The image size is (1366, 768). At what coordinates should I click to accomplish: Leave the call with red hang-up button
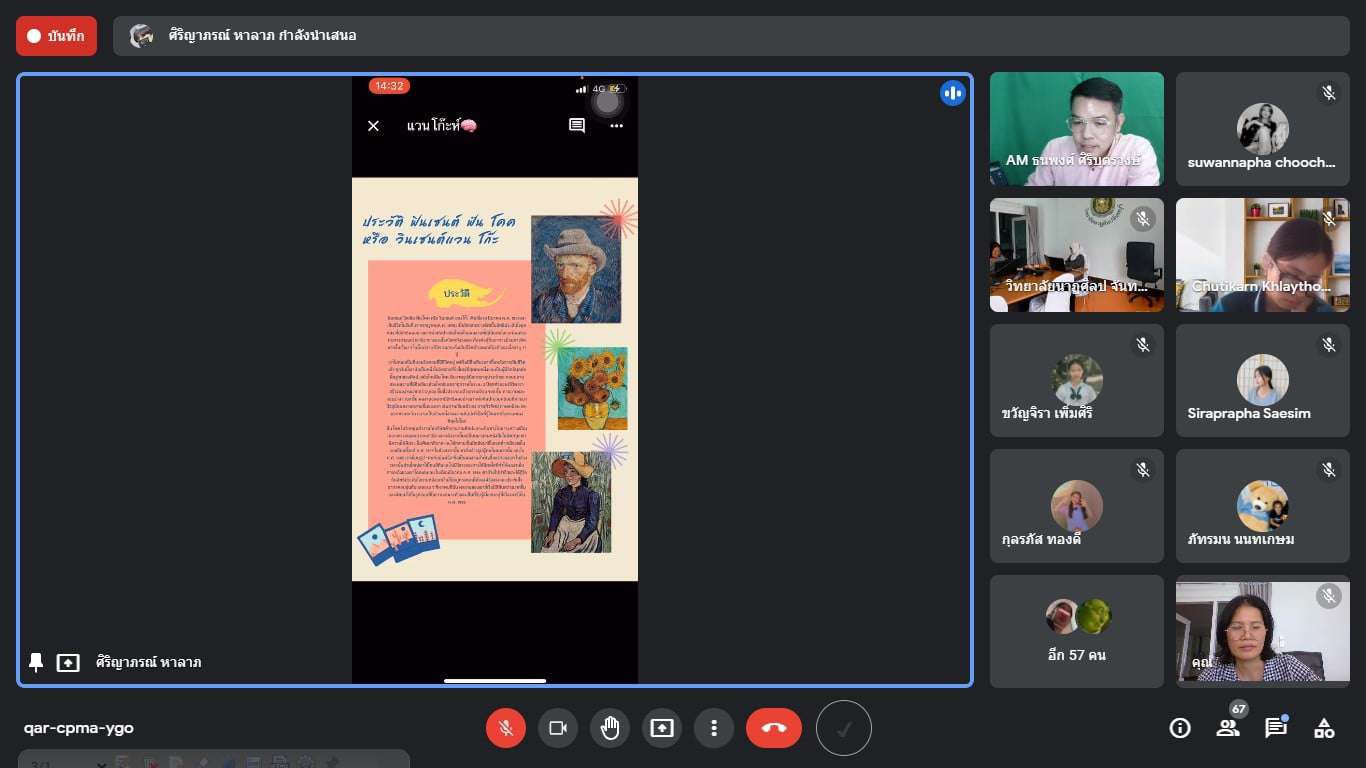(773, 728)
